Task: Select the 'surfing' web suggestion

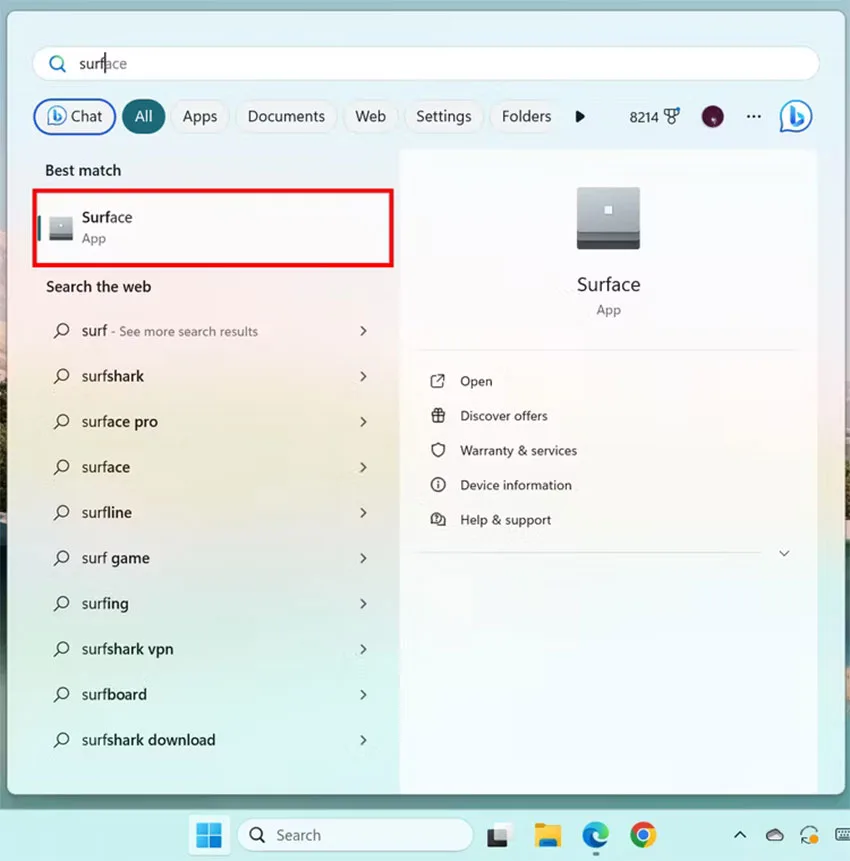Action: (212, 603)
